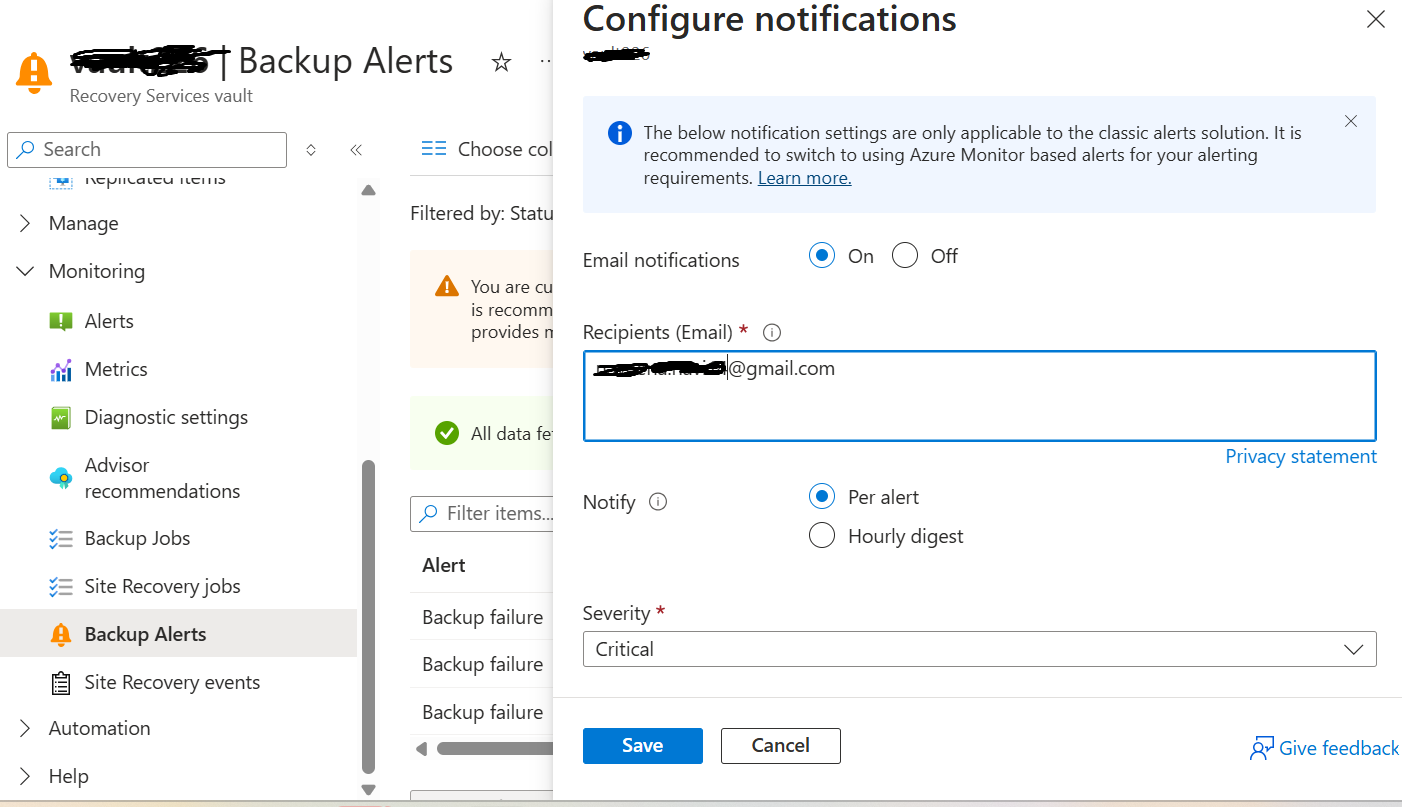Image resolution: width=1402 pixels, height=807 pixels.
Task: Click in the Recipients email text box
Action: (x=979, y=396)
